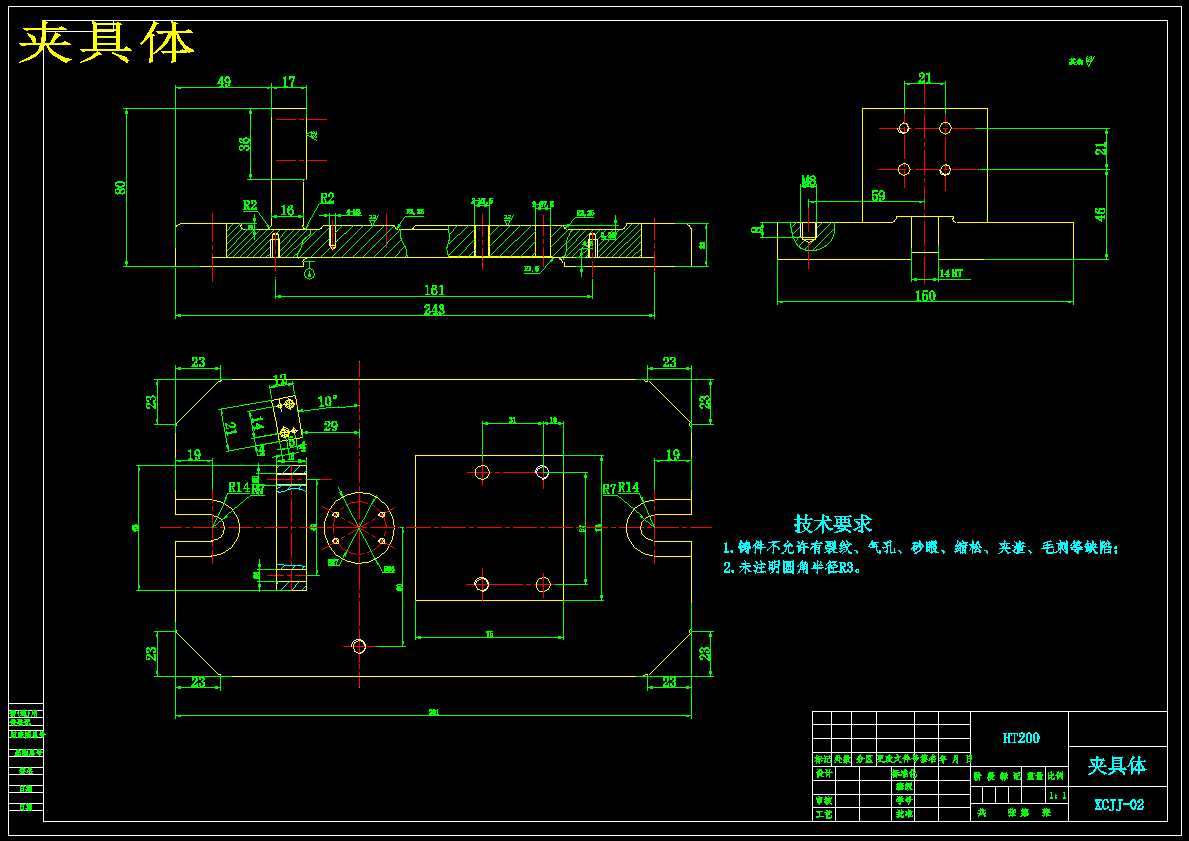This screenshot has width=1189, height=841.
Task: Select the 标记 revision header
Action: [822, 759]
